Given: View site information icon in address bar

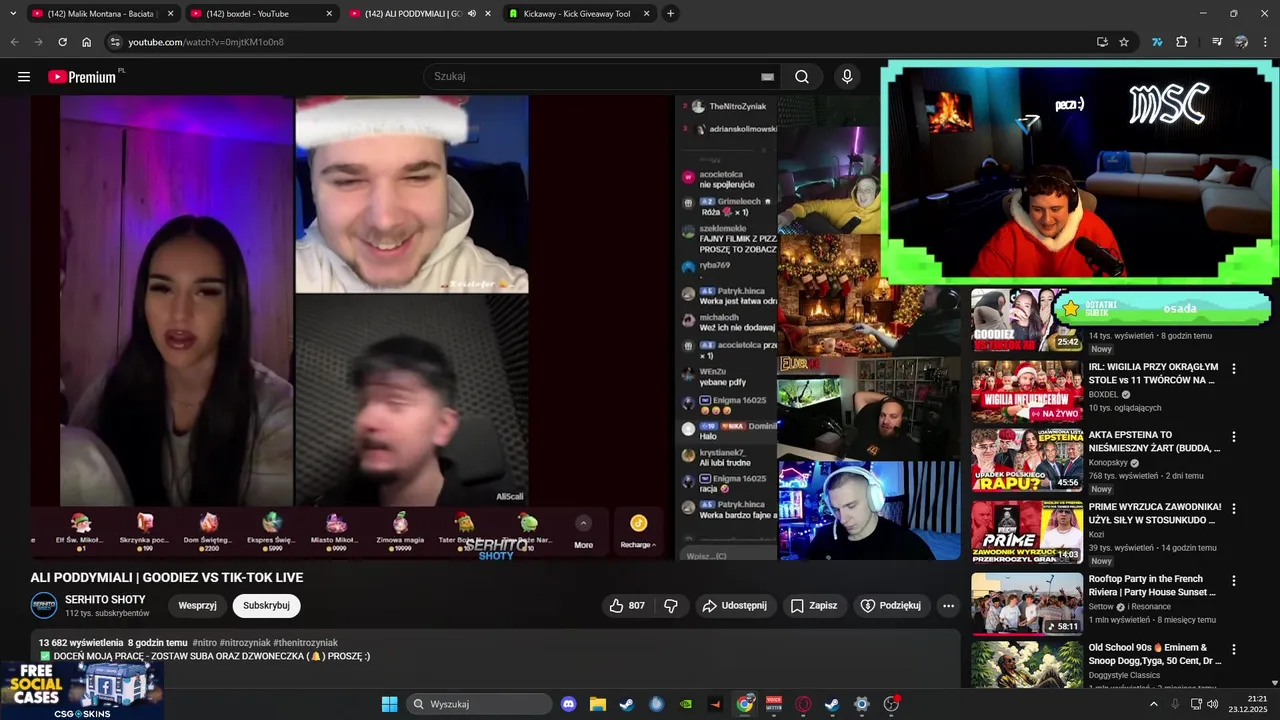Looking at the screenshot, I should click(x=115, y=42).
